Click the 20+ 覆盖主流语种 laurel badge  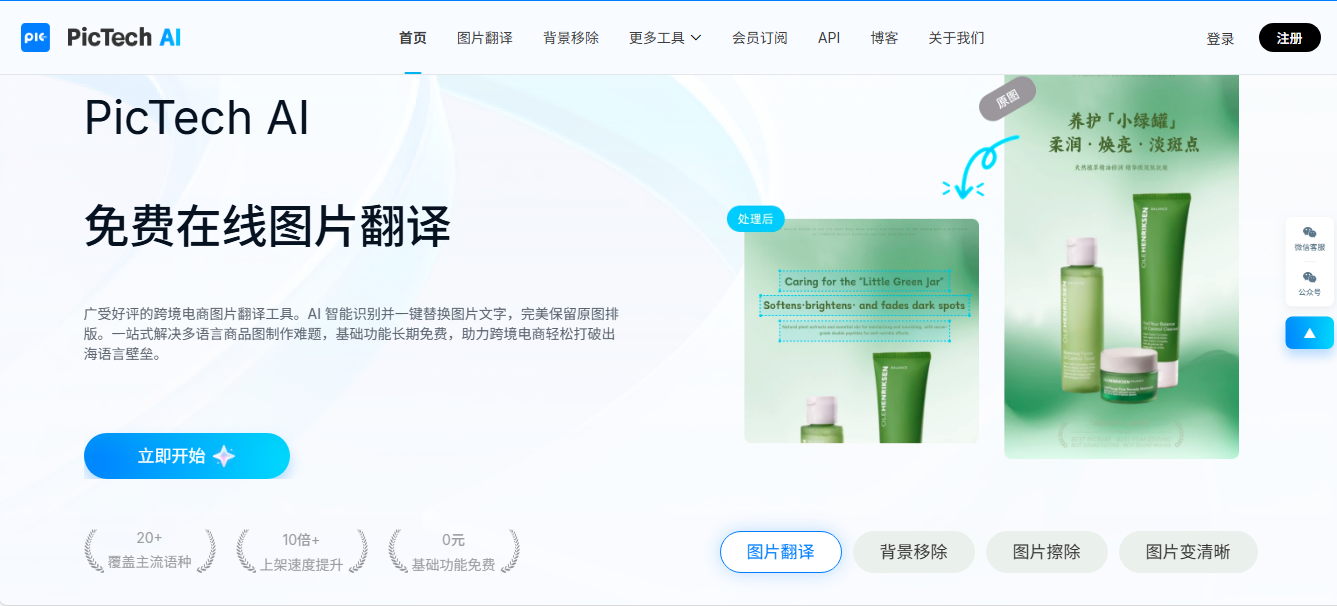[150, 551]
